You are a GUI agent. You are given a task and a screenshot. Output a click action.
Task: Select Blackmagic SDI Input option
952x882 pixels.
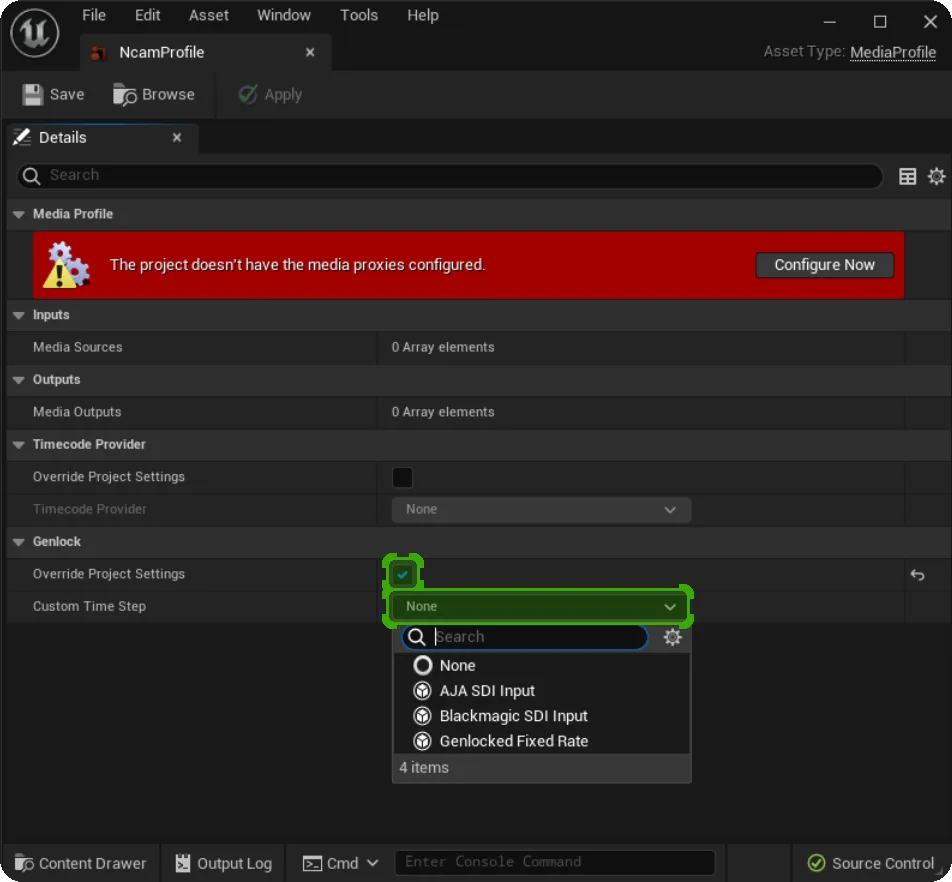pos(513,716)
